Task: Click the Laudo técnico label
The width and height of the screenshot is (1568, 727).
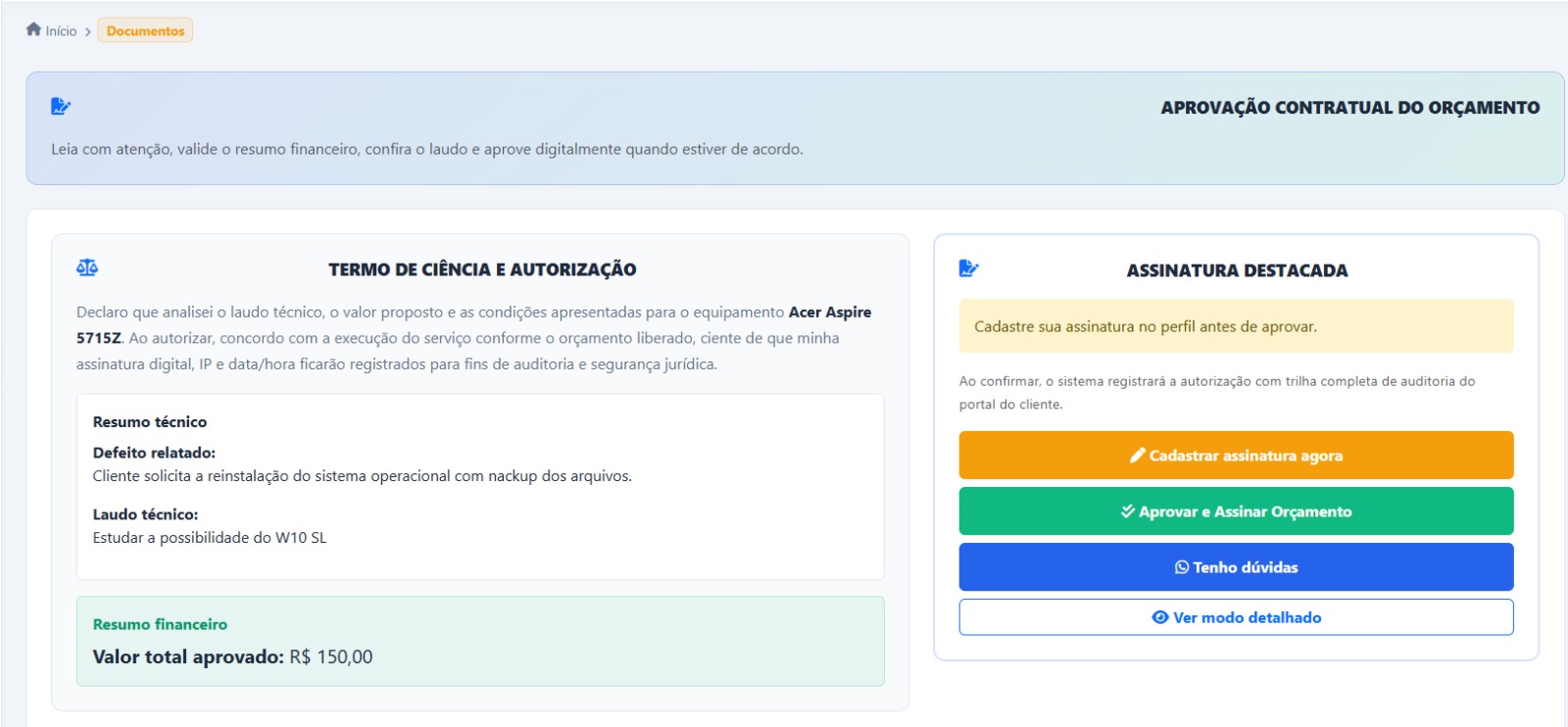Action: click(x=145, y=513)
